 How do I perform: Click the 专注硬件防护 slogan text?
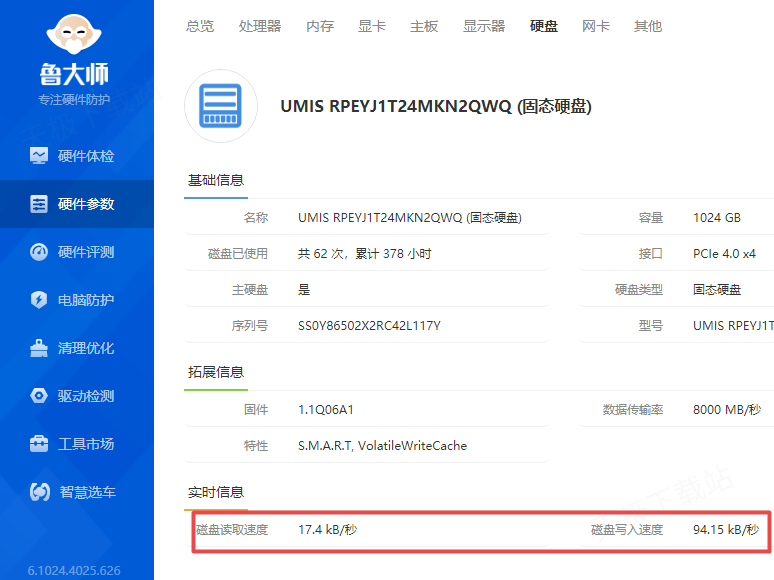click(74, 100)
